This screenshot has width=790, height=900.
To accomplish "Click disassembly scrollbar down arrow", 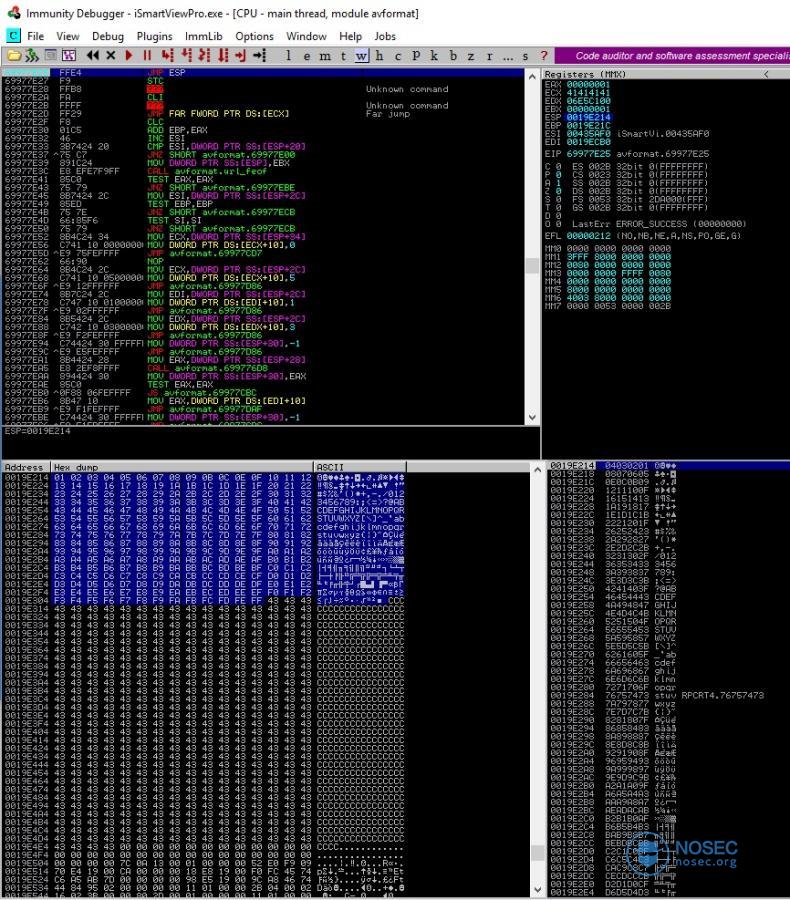I will click(532, 417).
